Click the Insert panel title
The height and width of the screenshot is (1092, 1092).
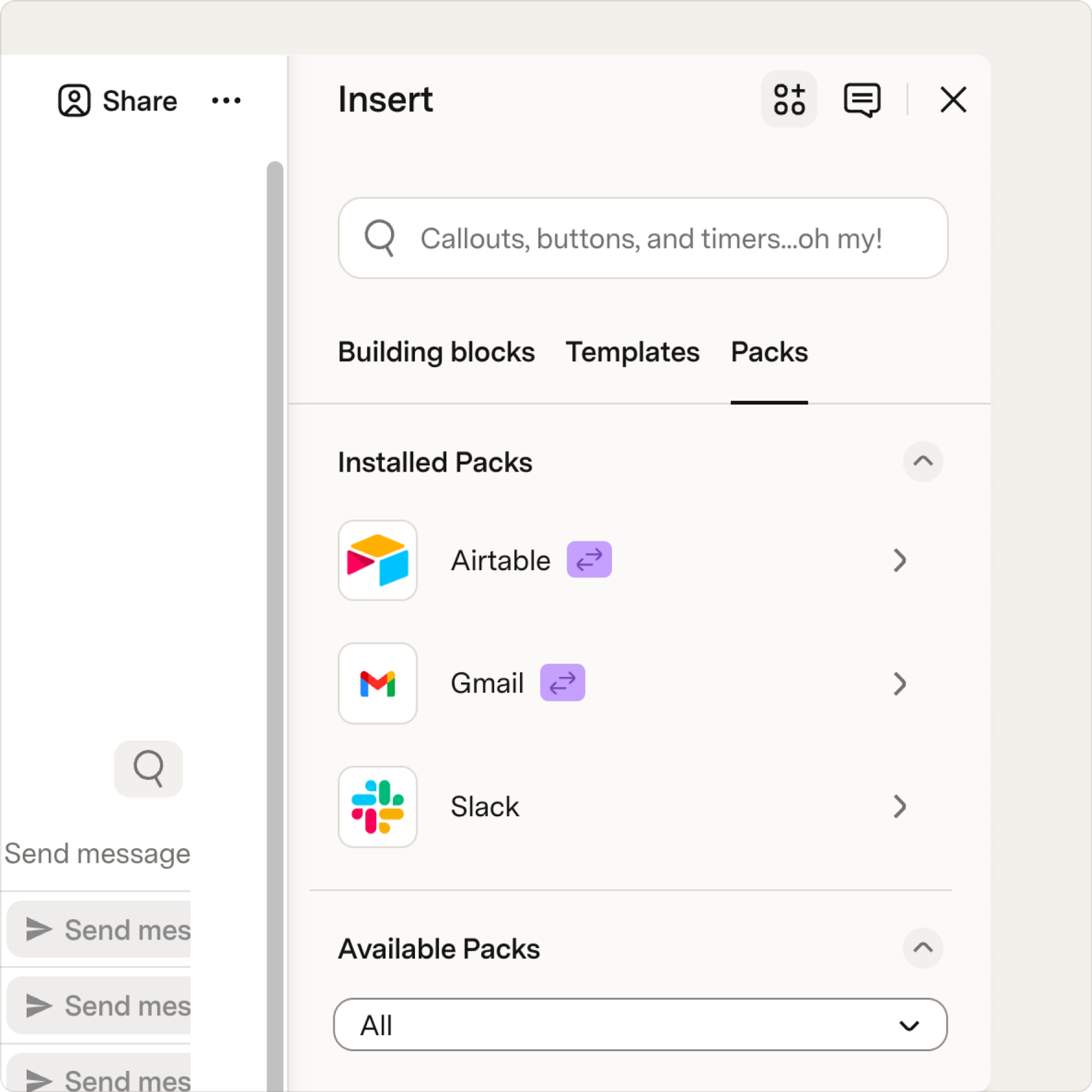point(385,100)
